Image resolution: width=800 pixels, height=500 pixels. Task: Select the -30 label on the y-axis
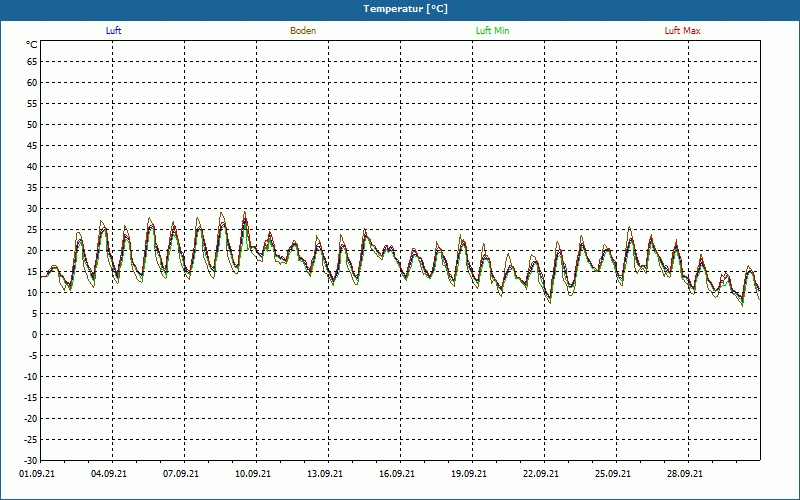pyautogui.click(x=30, y=461)
